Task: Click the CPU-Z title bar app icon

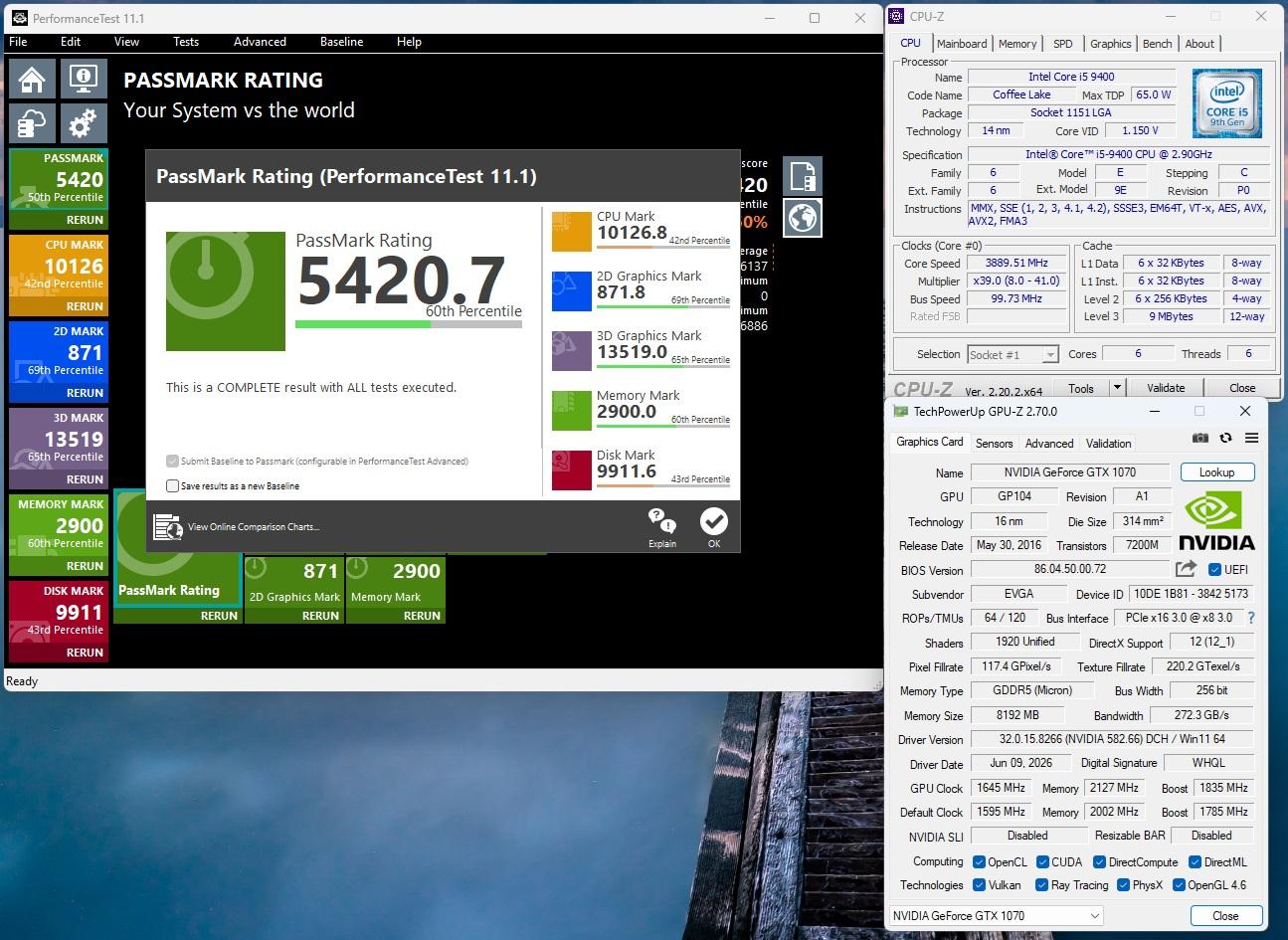Action: [897, 16]
